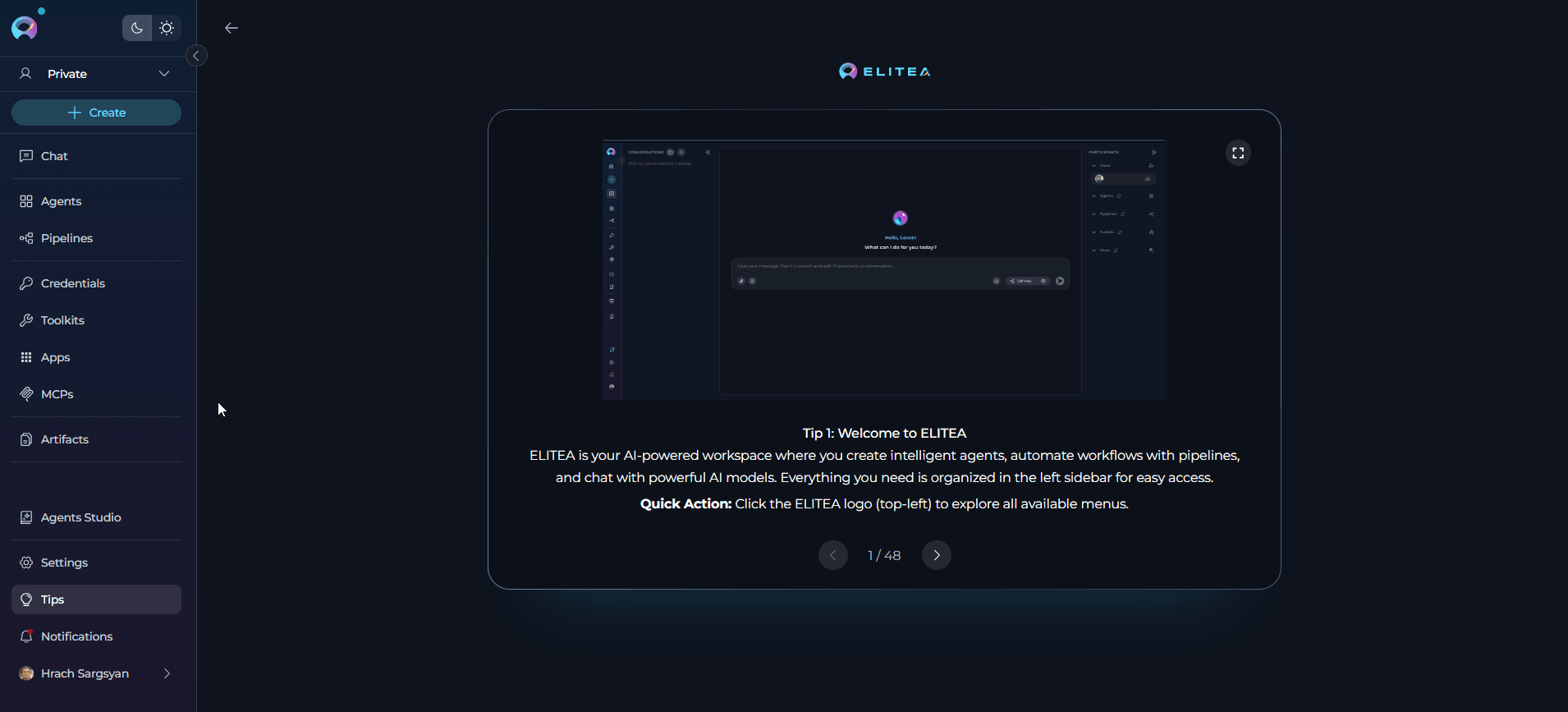Click the ELITEA logo in the sidebar

click(x=25, y=28)
